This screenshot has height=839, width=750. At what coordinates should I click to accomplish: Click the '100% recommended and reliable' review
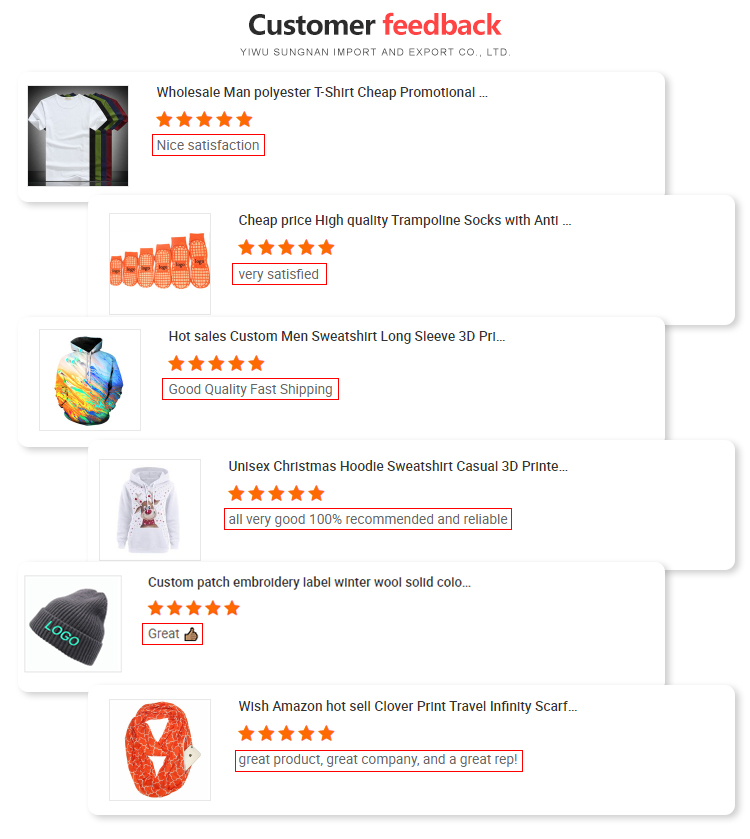pos(368,519)
